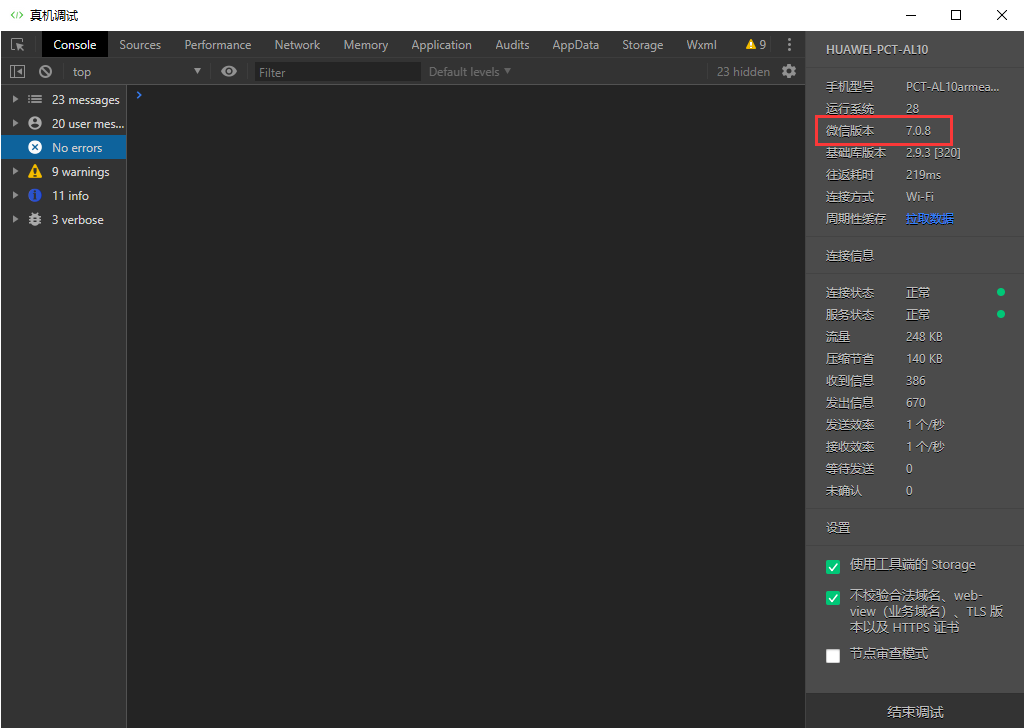Select the No errors sidebar row
1024x728 pixels.
(x=64, y=148)
